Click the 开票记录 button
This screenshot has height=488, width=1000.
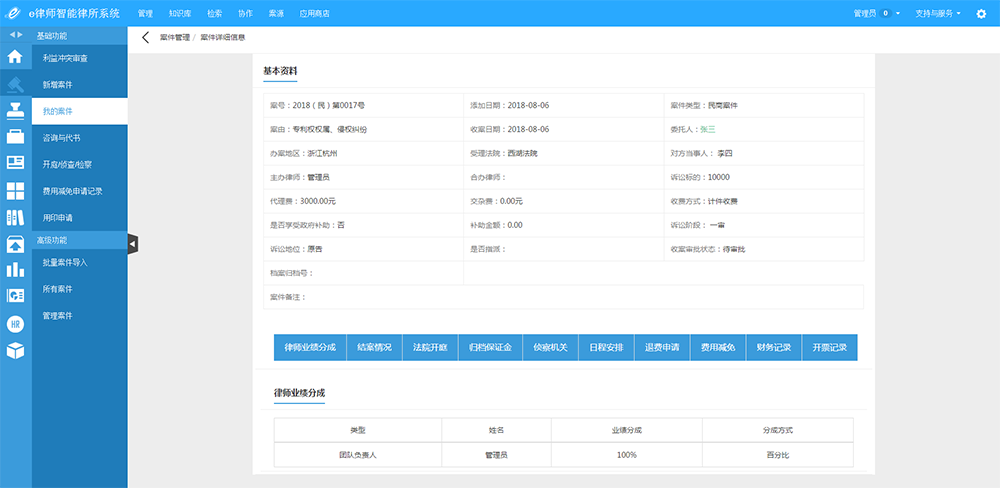click(x=829, y=347)
